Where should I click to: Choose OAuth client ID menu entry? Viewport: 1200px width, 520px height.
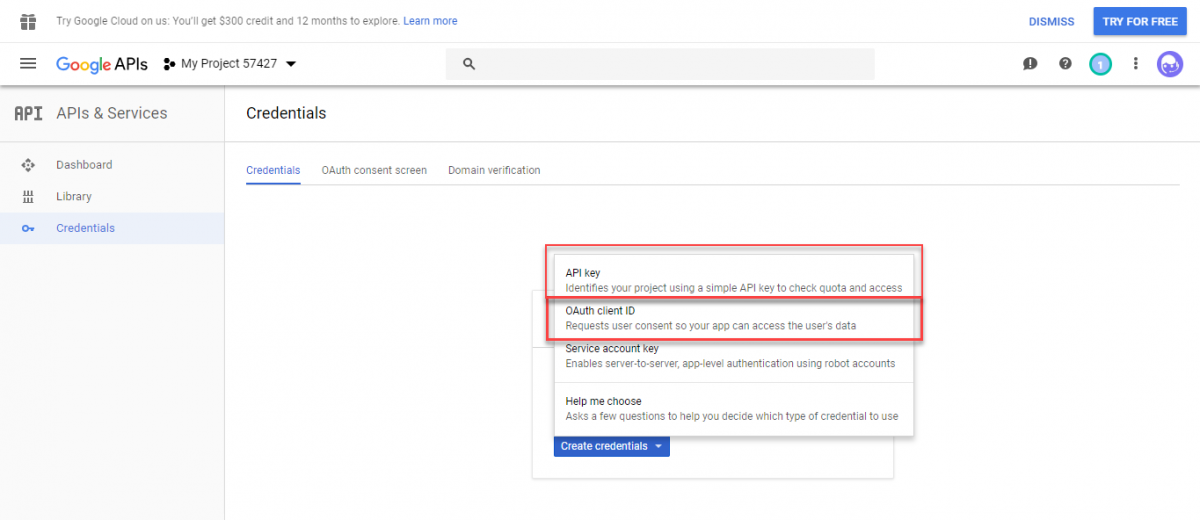point(734,318)
